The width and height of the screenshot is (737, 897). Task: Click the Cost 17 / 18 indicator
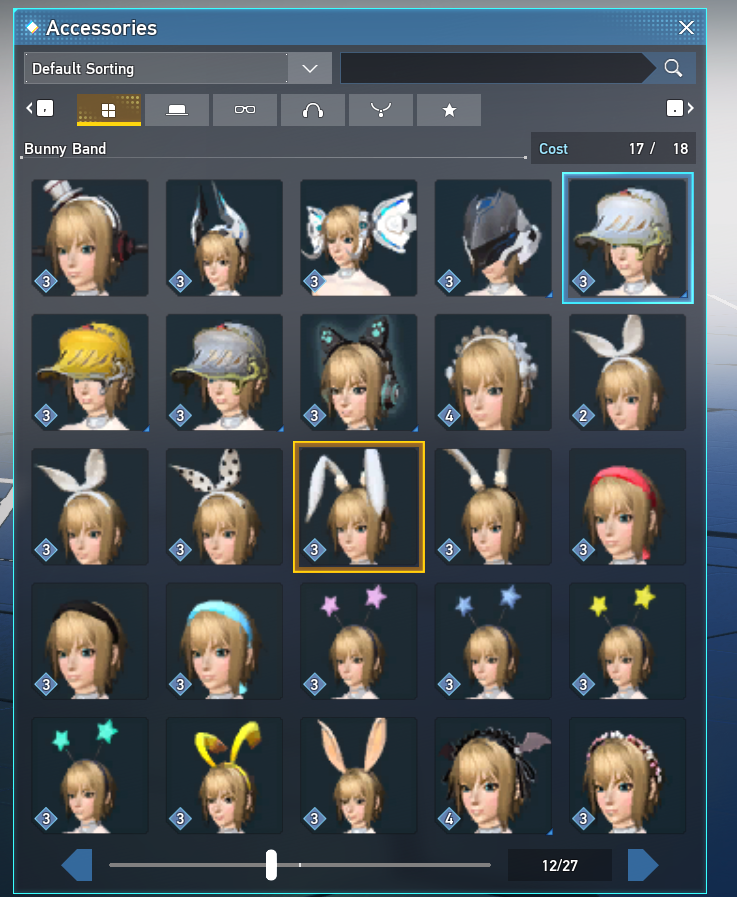[613, 149]
